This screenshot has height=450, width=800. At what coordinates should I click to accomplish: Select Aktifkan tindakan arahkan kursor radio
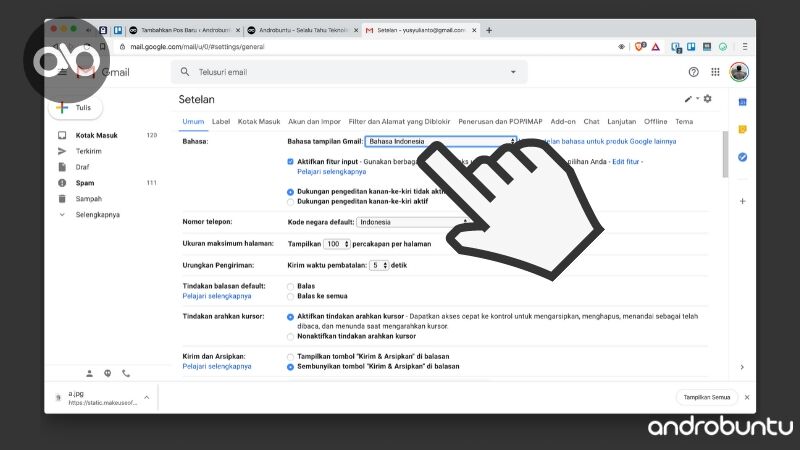click(290, 316)
